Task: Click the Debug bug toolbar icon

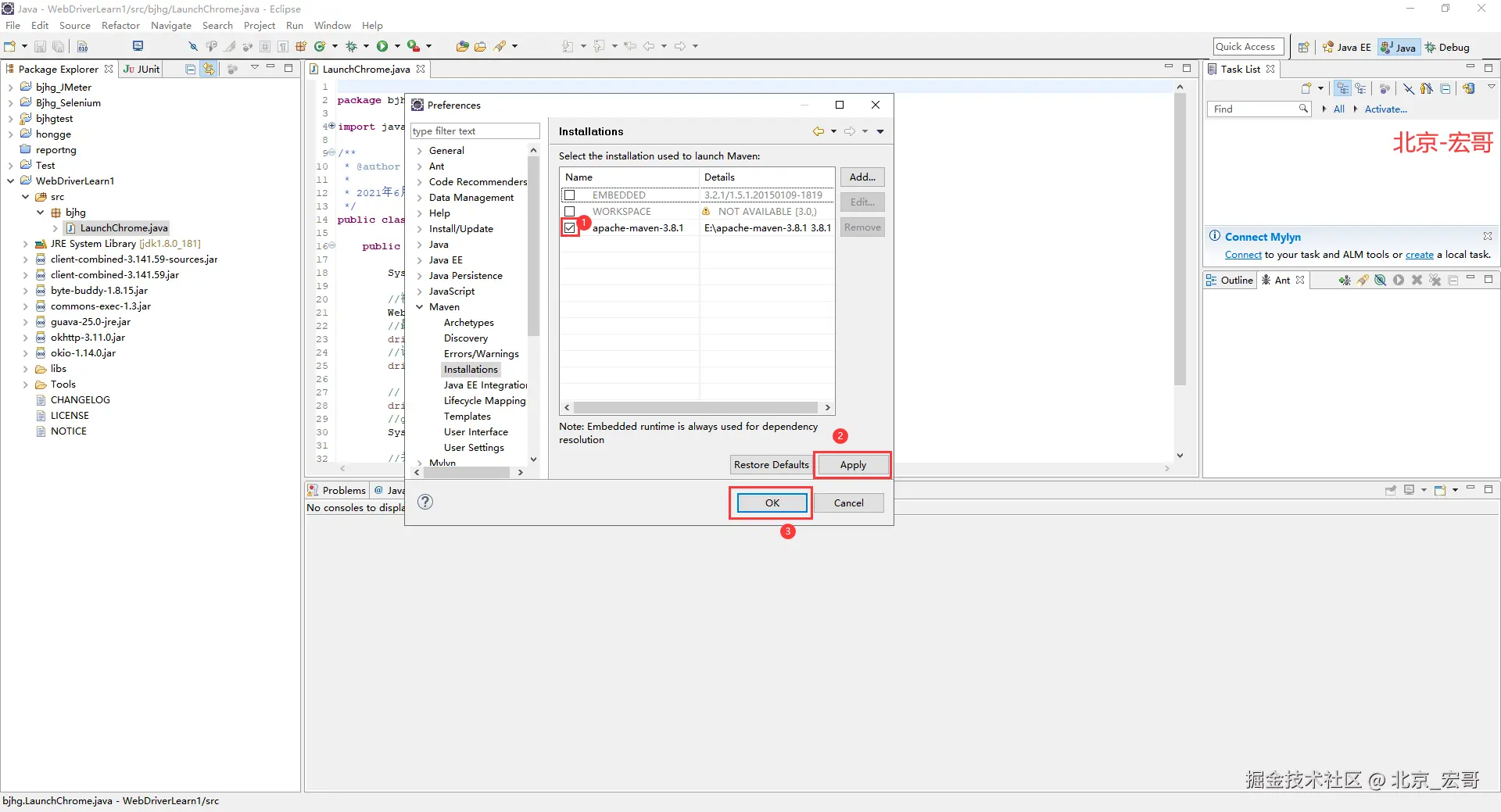Action: [x=352, y=47]
